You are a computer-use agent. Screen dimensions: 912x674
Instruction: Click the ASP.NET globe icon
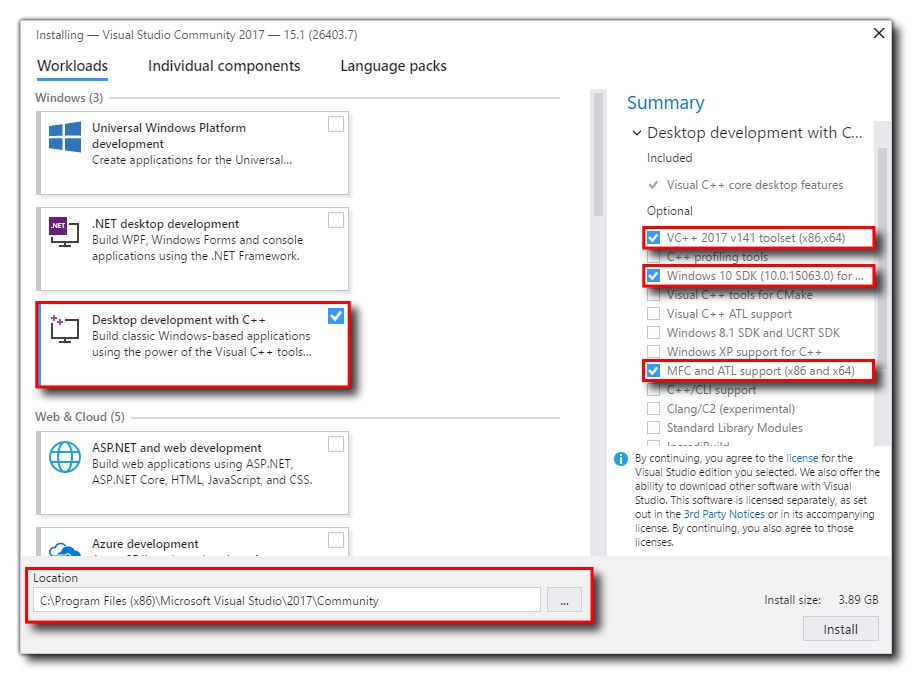(65, 457)
